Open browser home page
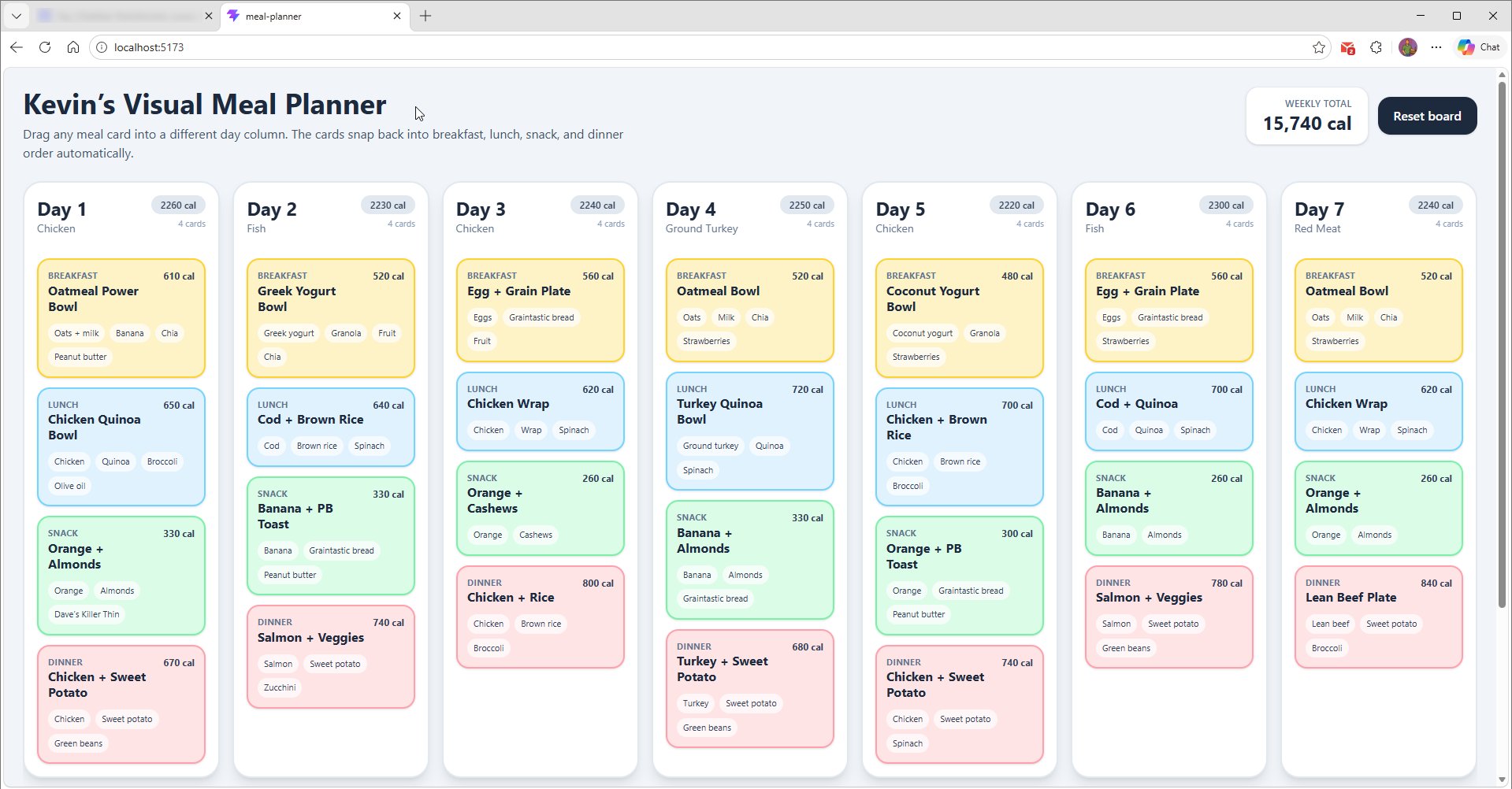The height and width of the screenshot is (789, 1512). pyautogui.click(x=73, y=47)
